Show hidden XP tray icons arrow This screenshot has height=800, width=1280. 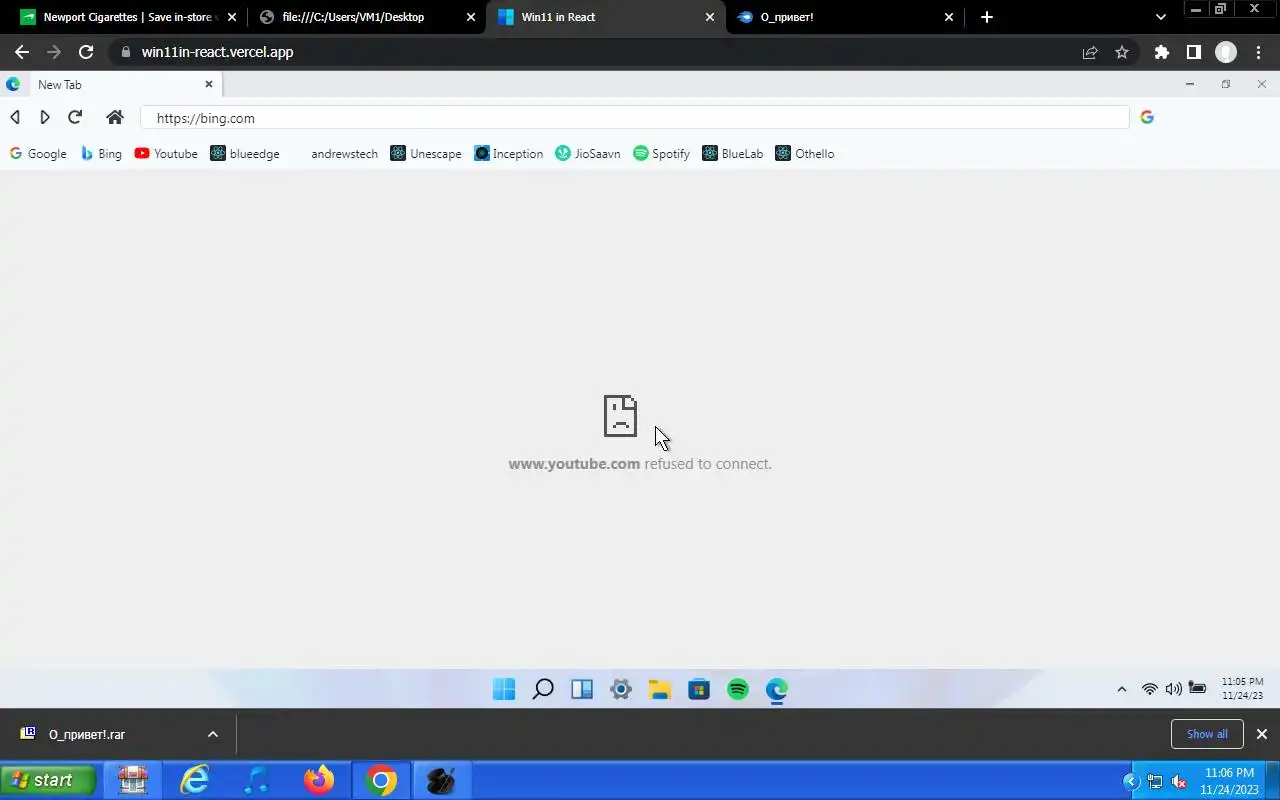coord(1131,782)
